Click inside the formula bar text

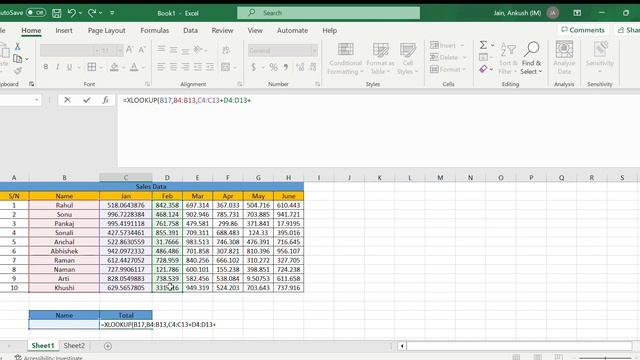187,100
